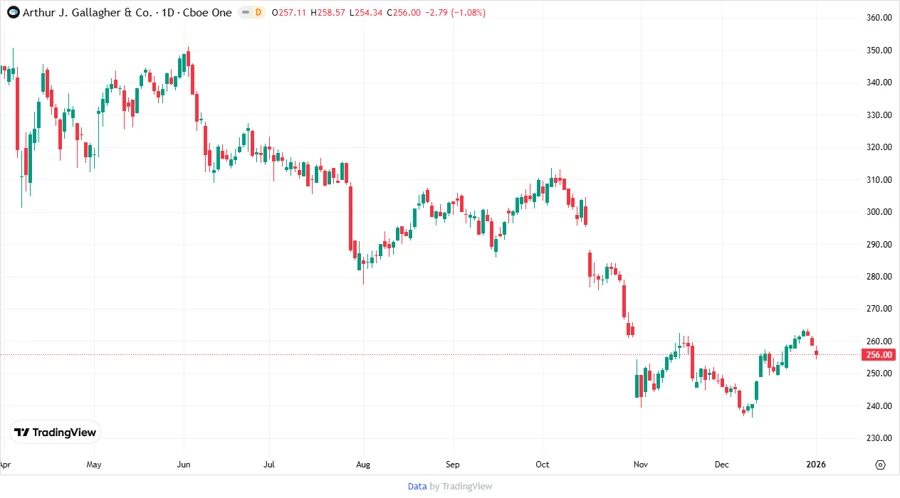This screenshot has height=498, width=900.
Task: Click the "by TradingView" attribution link
Action: (x=461, y=486)
